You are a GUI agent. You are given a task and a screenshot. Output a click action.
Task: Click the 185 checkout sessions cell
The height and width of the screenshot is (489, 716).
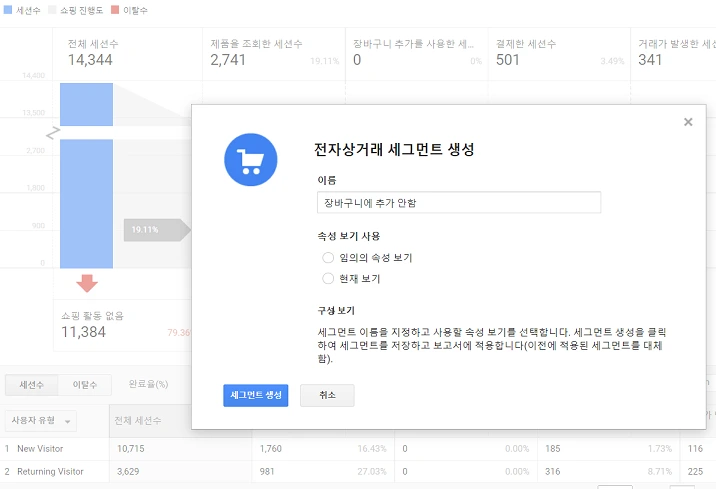[552, 449]
